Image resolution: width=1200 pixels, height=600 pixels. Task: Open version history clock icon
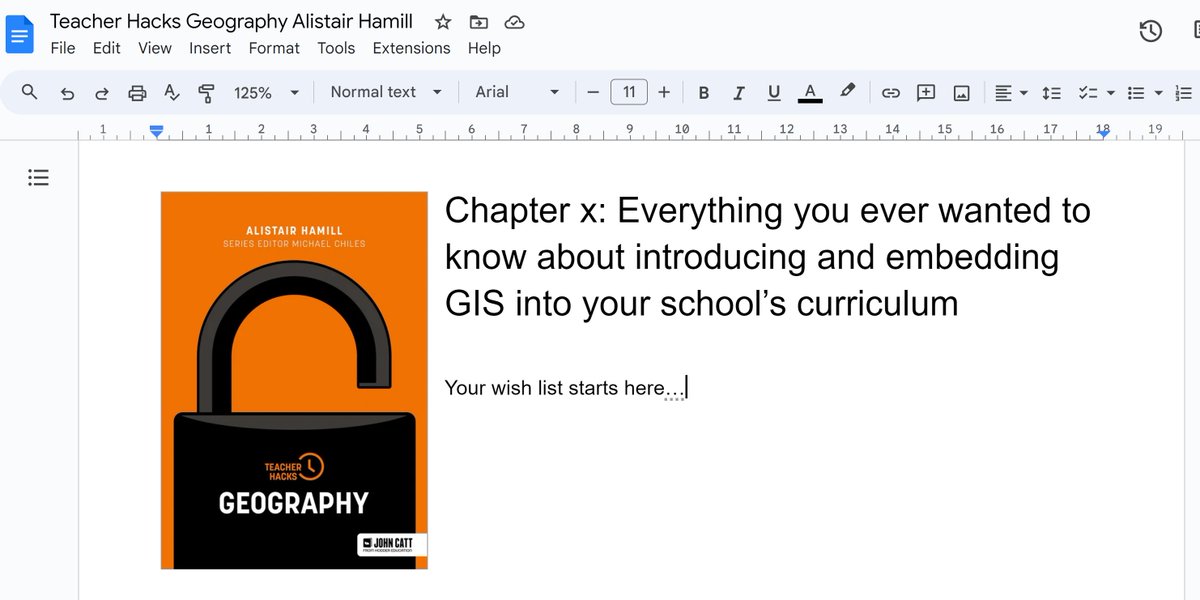pos(1149,31)
